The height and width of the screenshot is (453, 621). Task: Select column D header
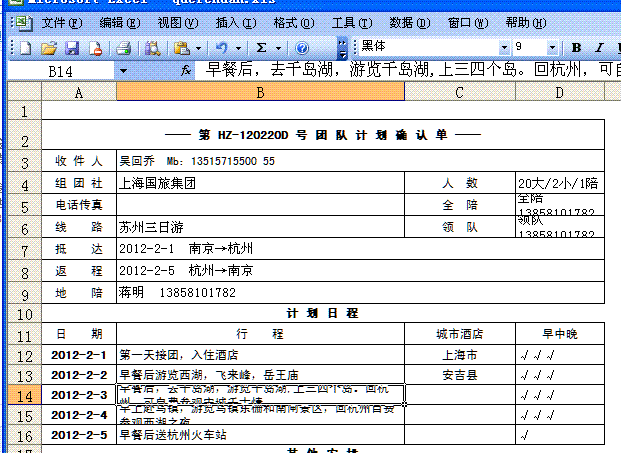pos(560,92)
